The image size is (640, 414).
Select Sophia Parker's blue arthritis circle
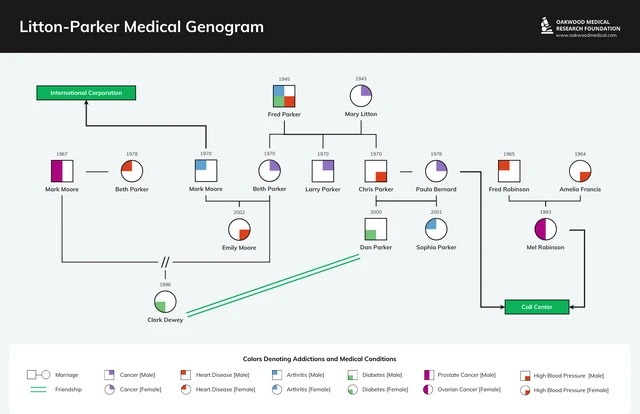[x=436, y=229]
